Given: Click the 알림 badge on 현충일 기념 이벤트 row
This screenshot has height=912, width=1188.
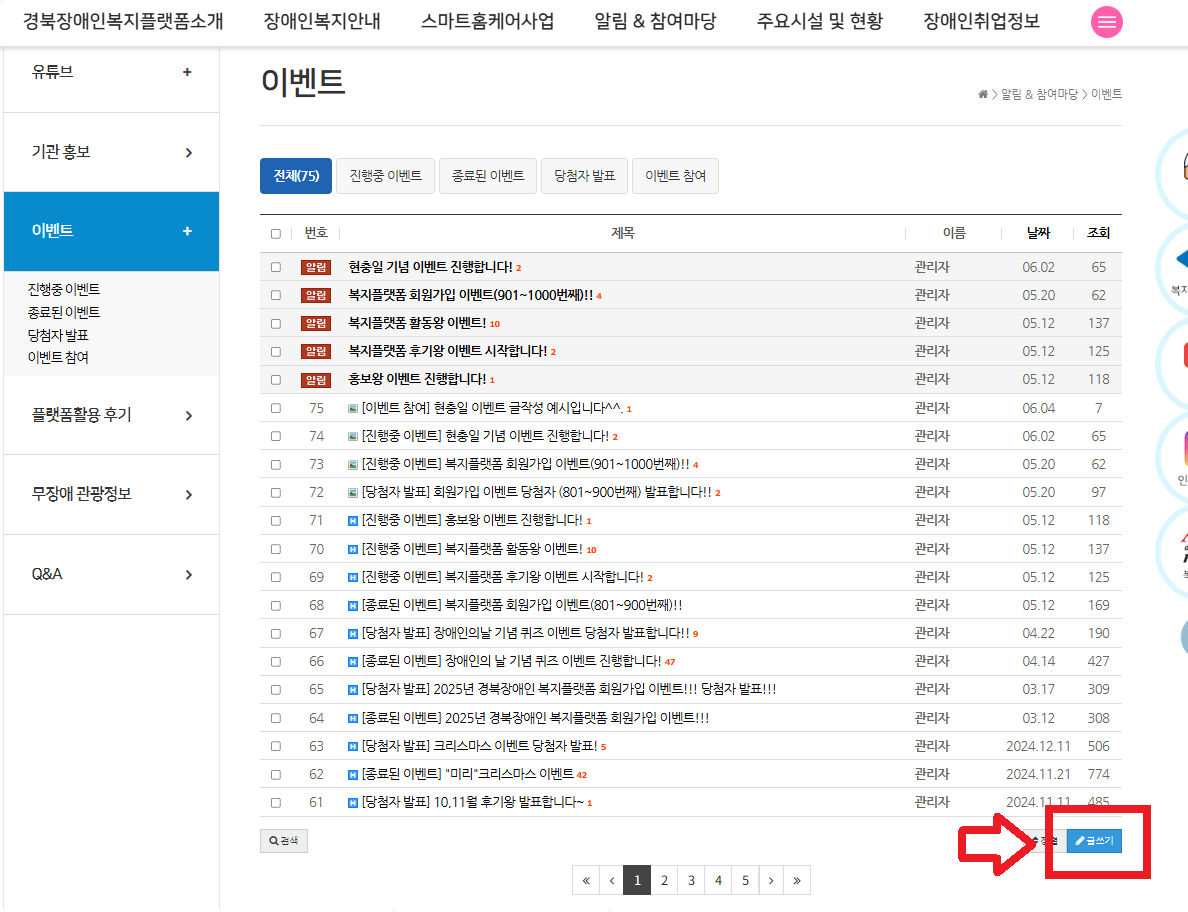Looking at the screenshot, I should pyautogui.click(x=316, y=267).
